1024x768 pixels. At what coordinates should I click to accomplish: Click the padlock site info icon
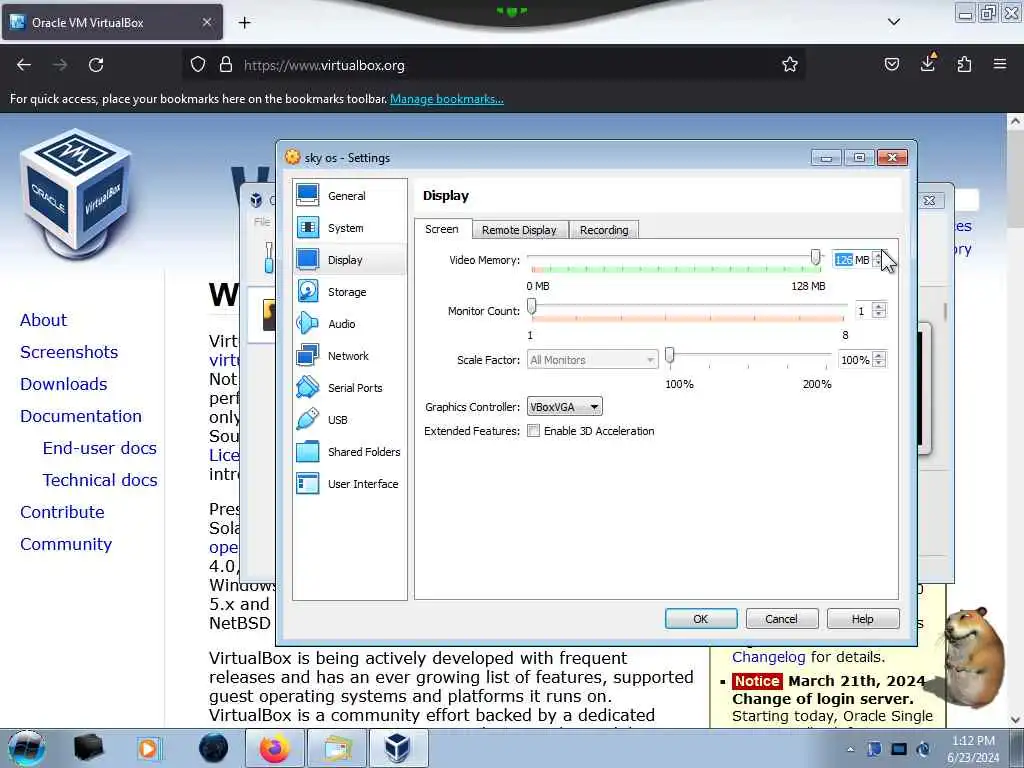226,65
